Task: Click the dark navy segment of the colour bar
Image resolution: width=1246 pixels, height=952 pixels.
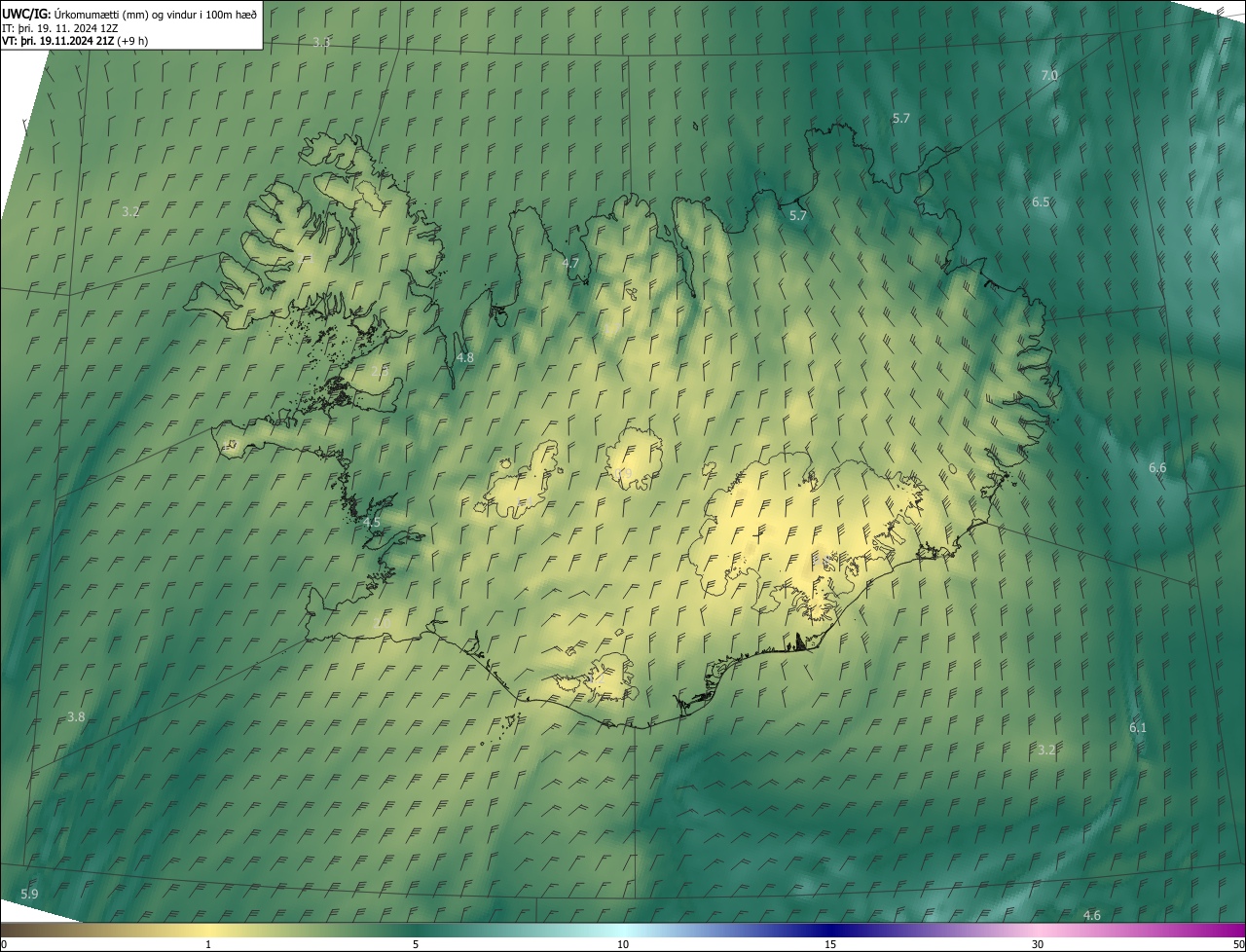Action: point(830,930)
